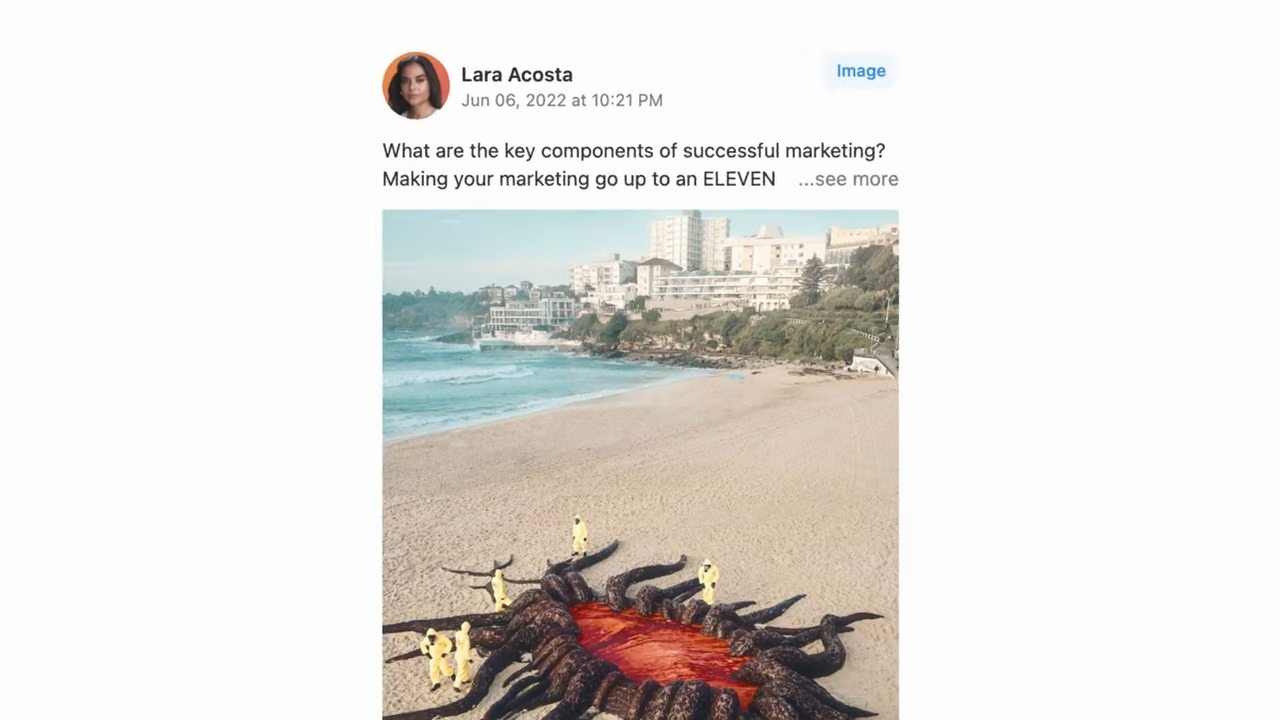
Task: Click the tall white building in the photo
Action: pos(689,240)
